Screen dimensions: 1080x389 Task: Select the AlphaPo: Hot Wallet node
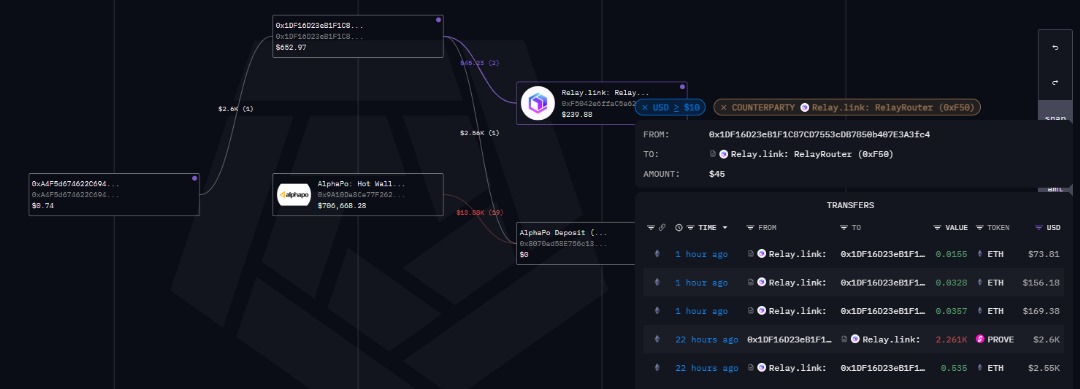(357, 195)
